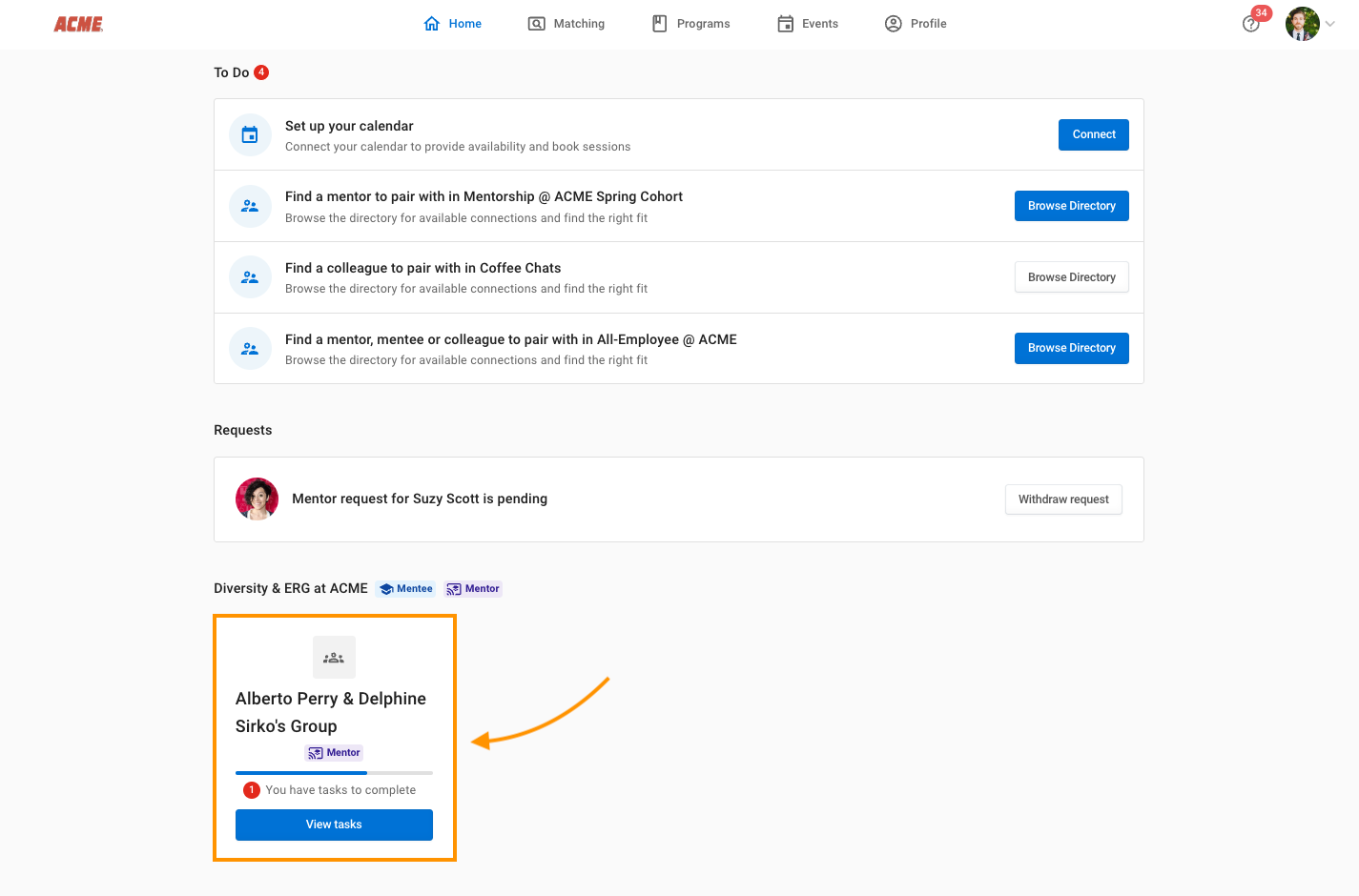Click the All-Employee @ ACME task title
Viewport: 1359px width, 896px height.
[511, 339]
